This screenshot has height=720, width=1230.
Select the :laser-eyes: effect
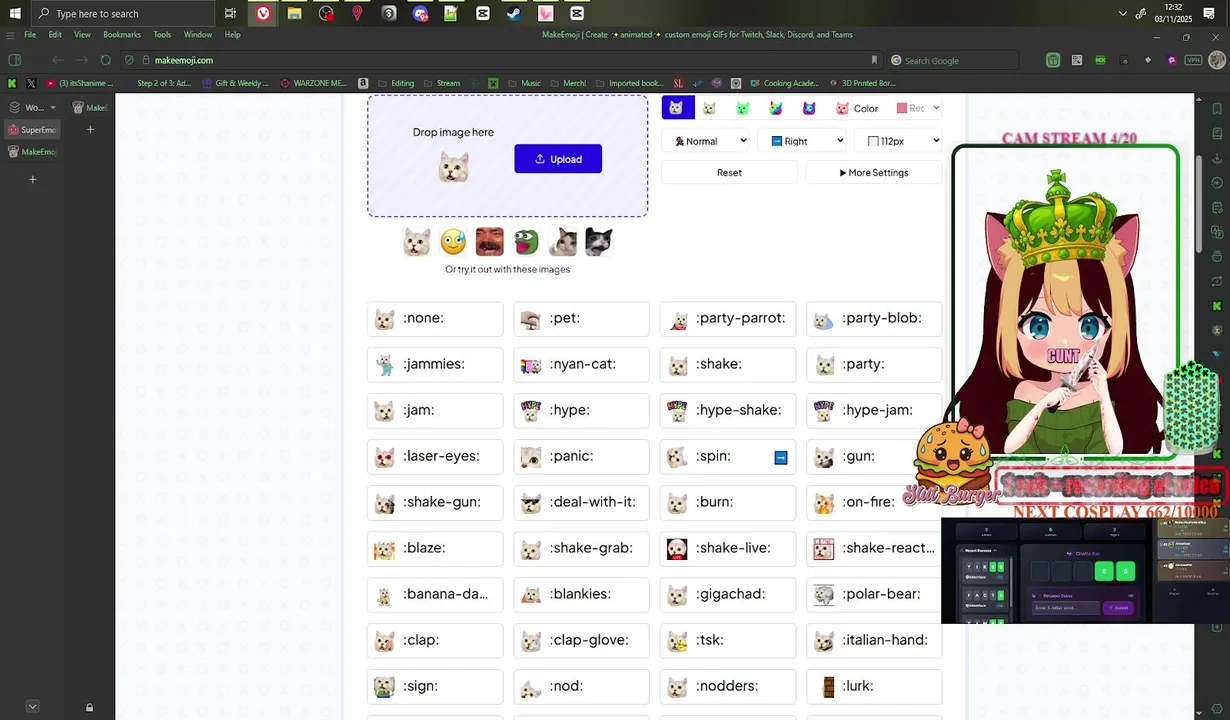(x=435, y=456)
